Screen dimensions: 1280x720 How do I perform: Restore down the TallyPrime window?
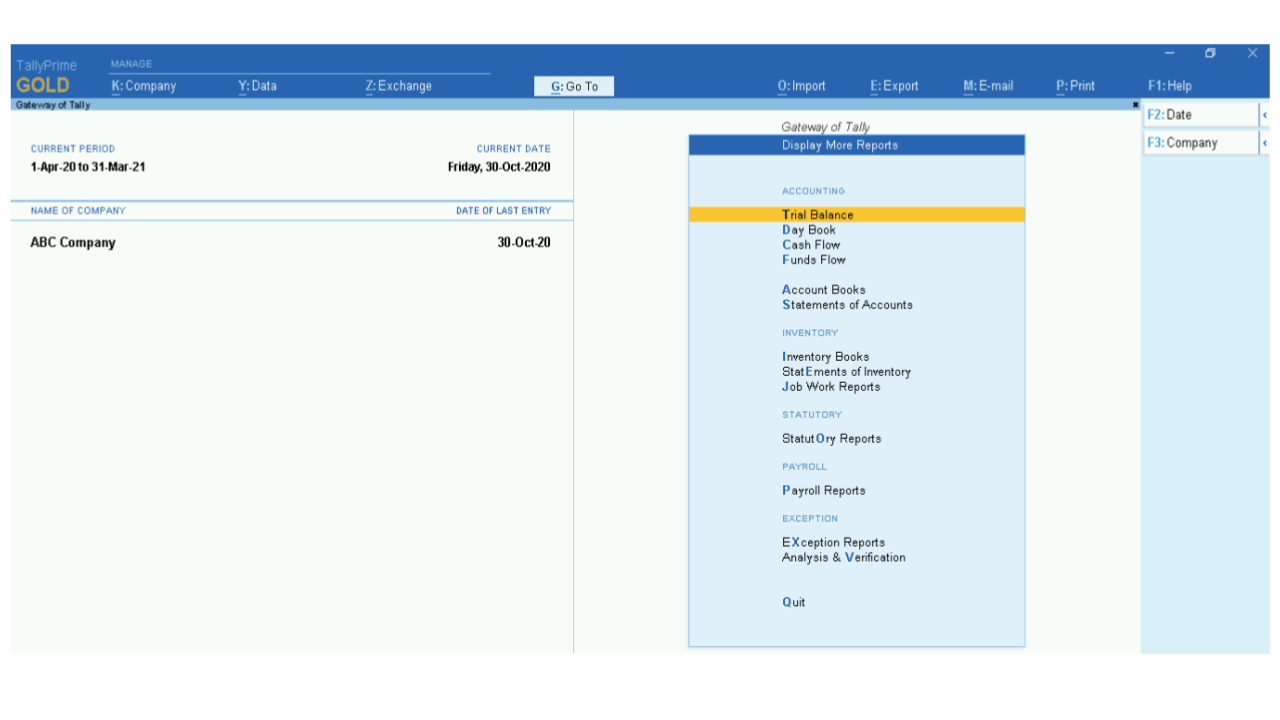point(1211,54)
